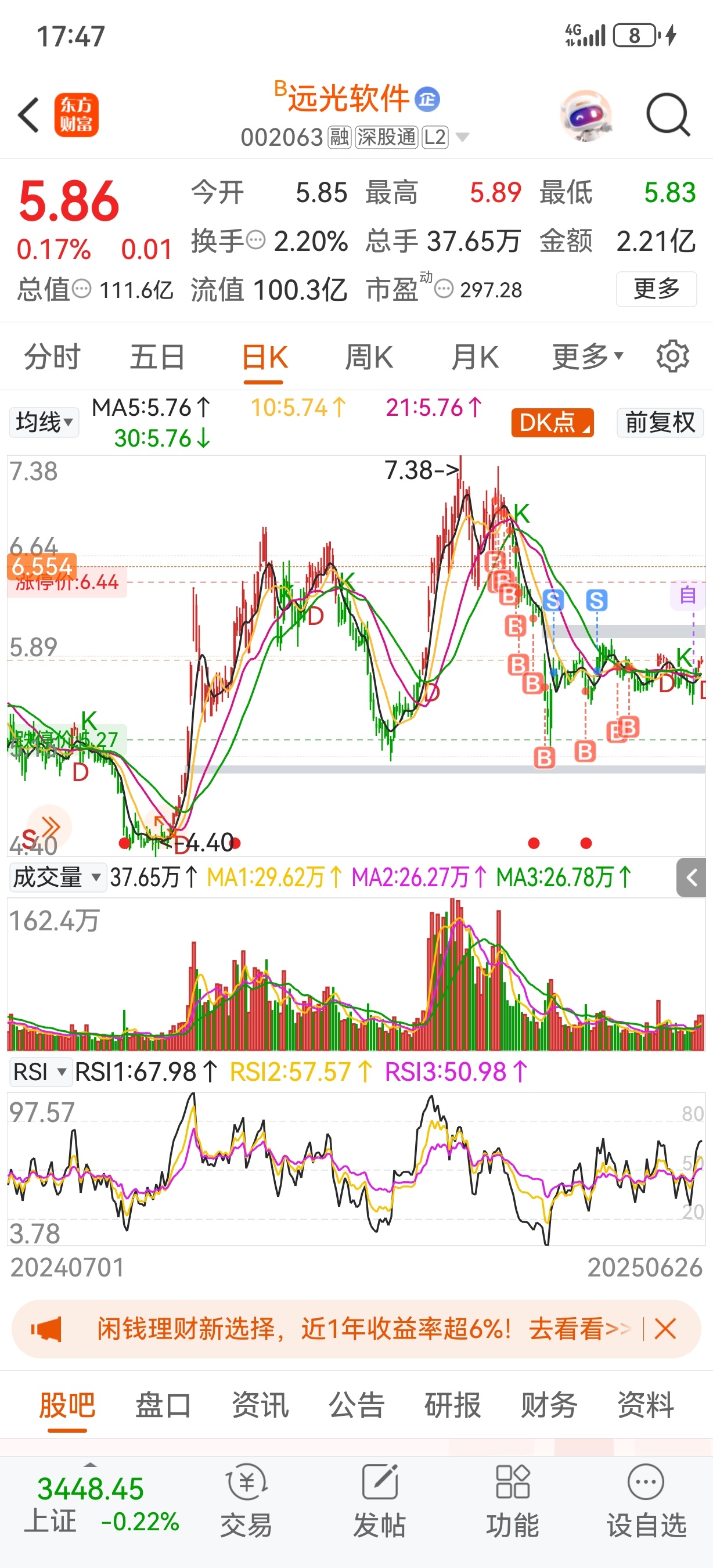
Task: Expand the 更多 chart period dropdown
Action: [x=588, y=356]
